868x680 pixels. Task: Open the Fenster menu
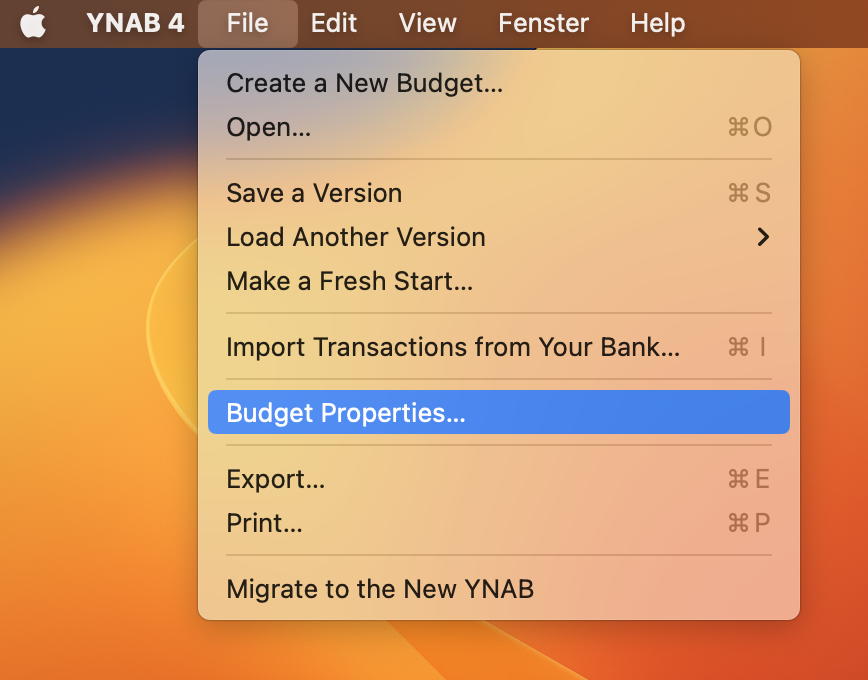coord(543,23)
